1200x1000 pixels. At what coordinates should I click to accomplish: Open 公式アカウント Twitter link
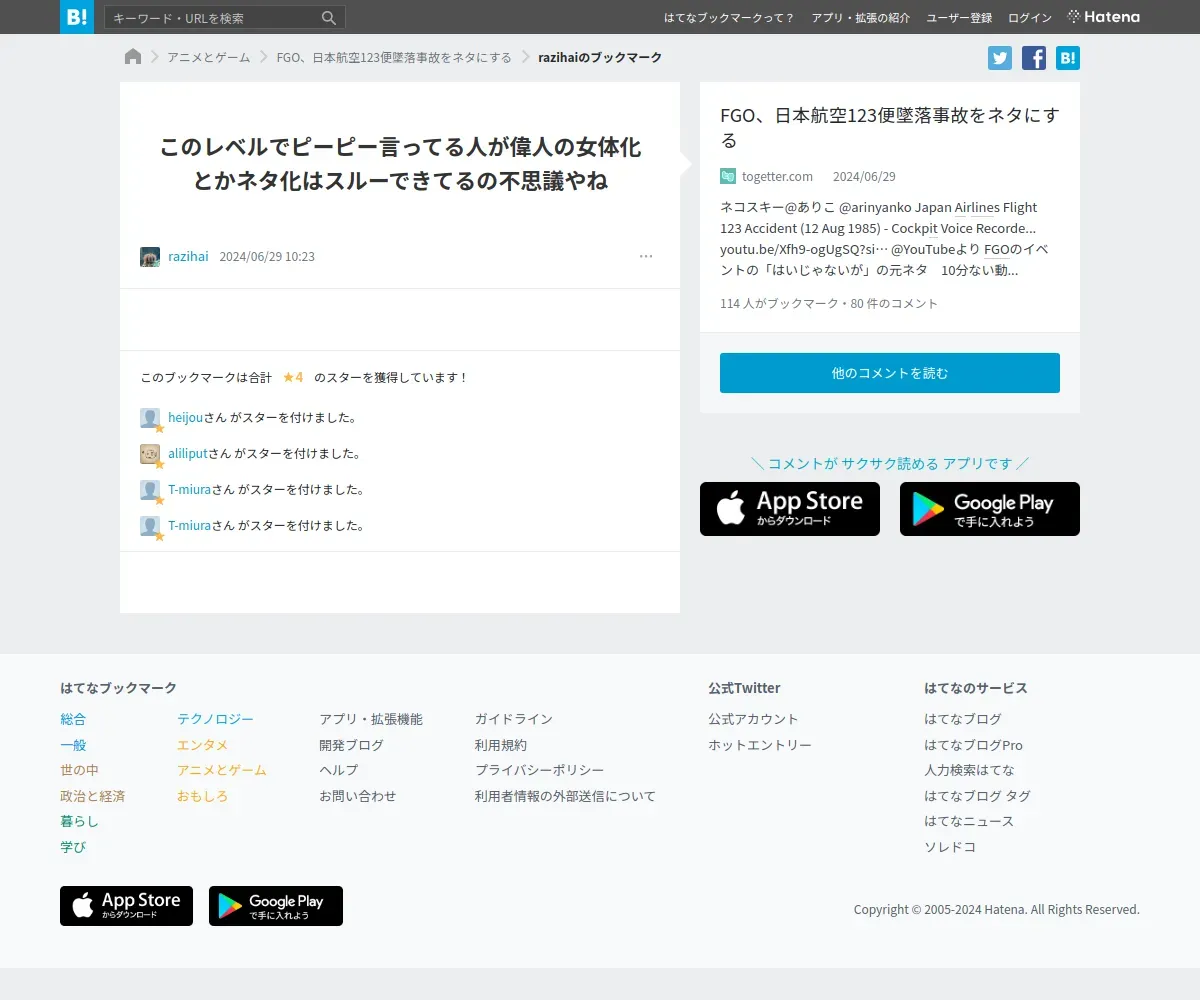(753, 719)
